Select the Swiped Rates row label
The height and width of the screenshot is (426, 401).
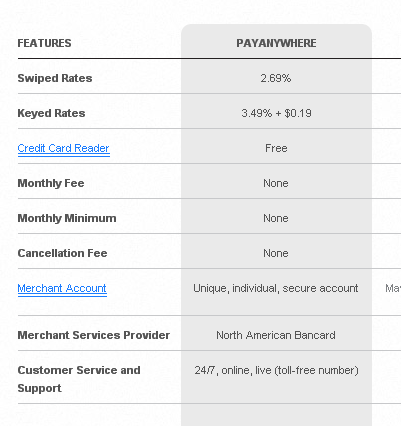tap(55, 78)
